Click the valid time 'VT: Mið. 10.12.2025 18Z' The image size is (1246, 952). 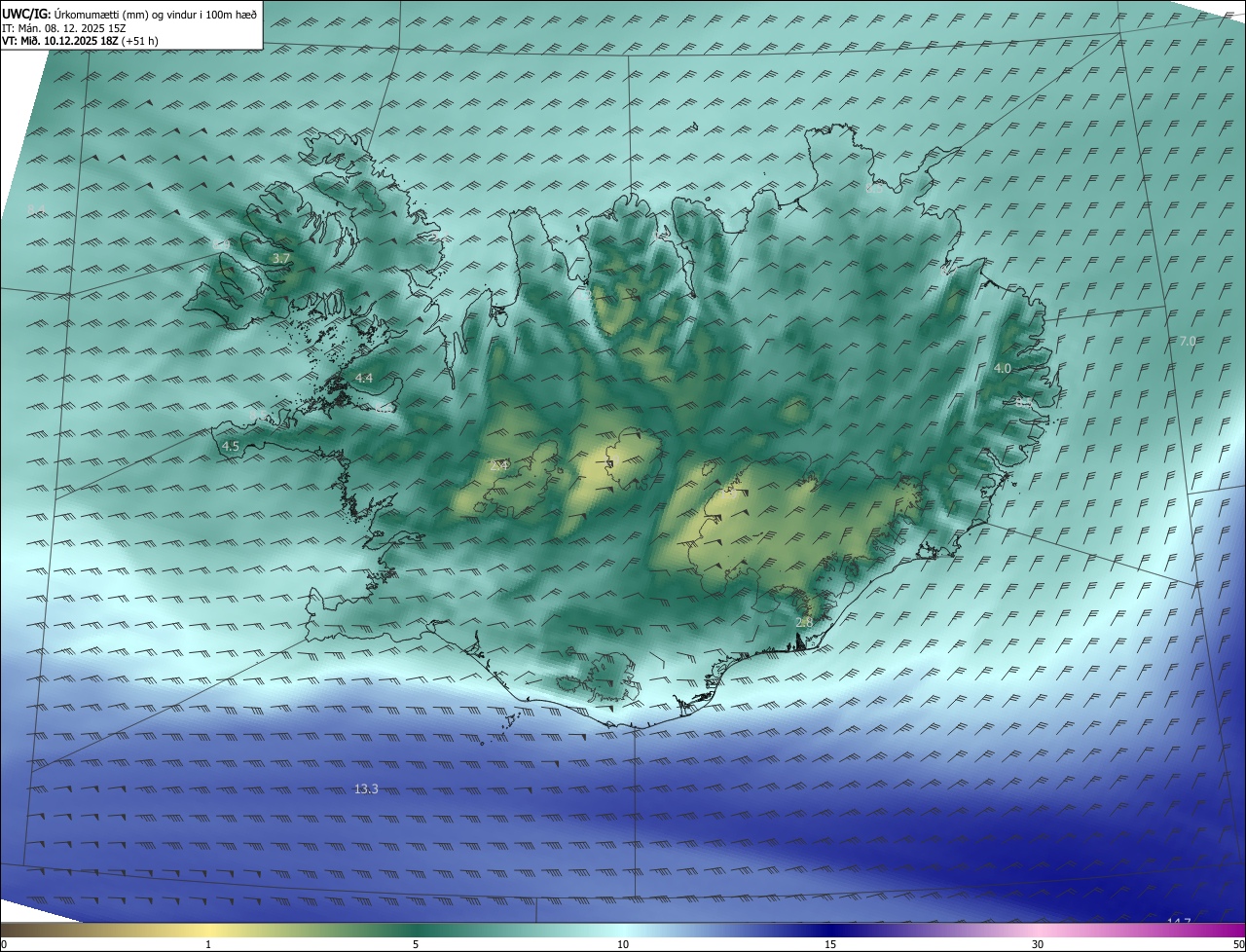[59, 41]
